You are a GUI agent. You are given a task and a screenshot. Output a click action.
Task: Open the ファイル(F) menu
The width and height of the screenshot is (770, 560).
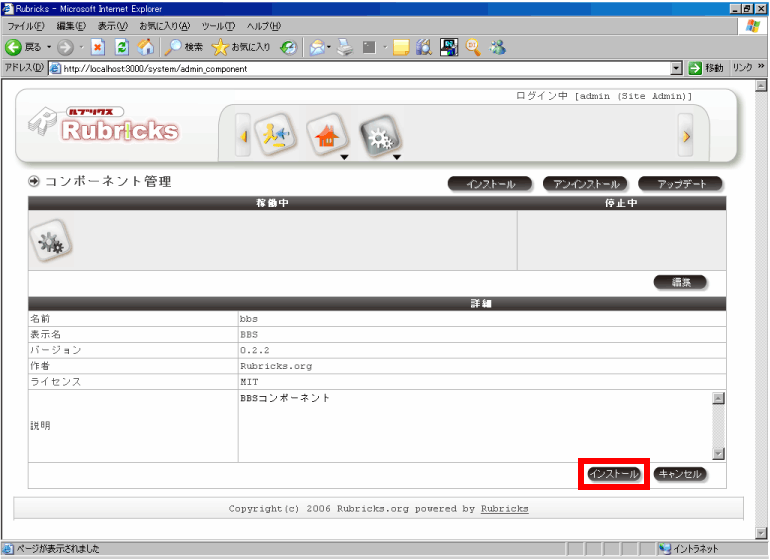point(26,26)
